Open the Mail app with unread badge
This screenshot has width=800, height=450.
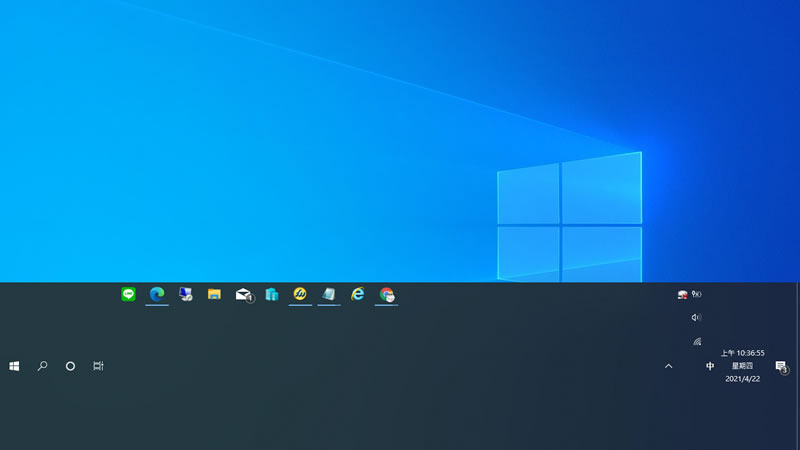[244, 295]
